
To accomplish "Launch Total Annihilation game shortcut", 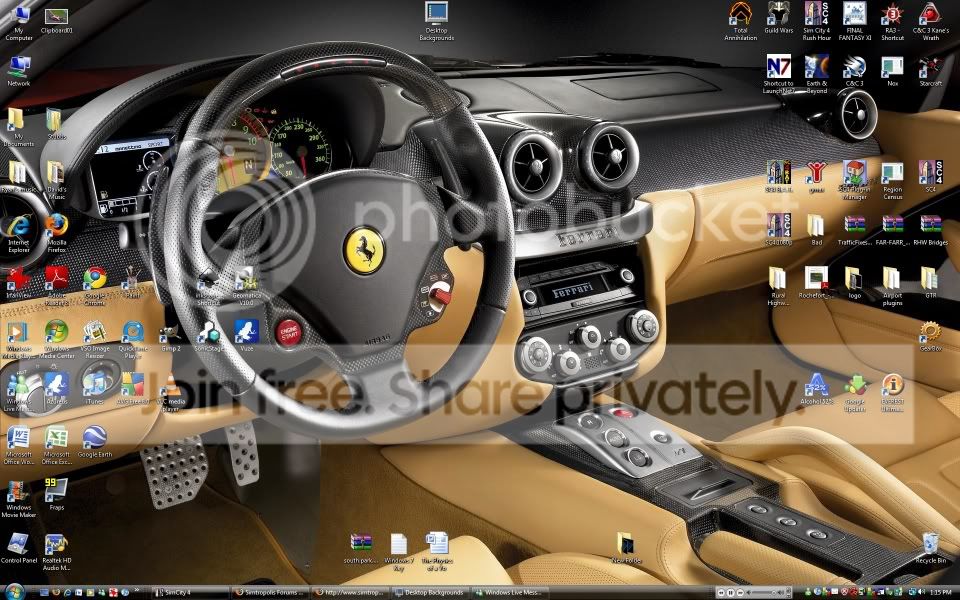I will [x=740, y=21].
